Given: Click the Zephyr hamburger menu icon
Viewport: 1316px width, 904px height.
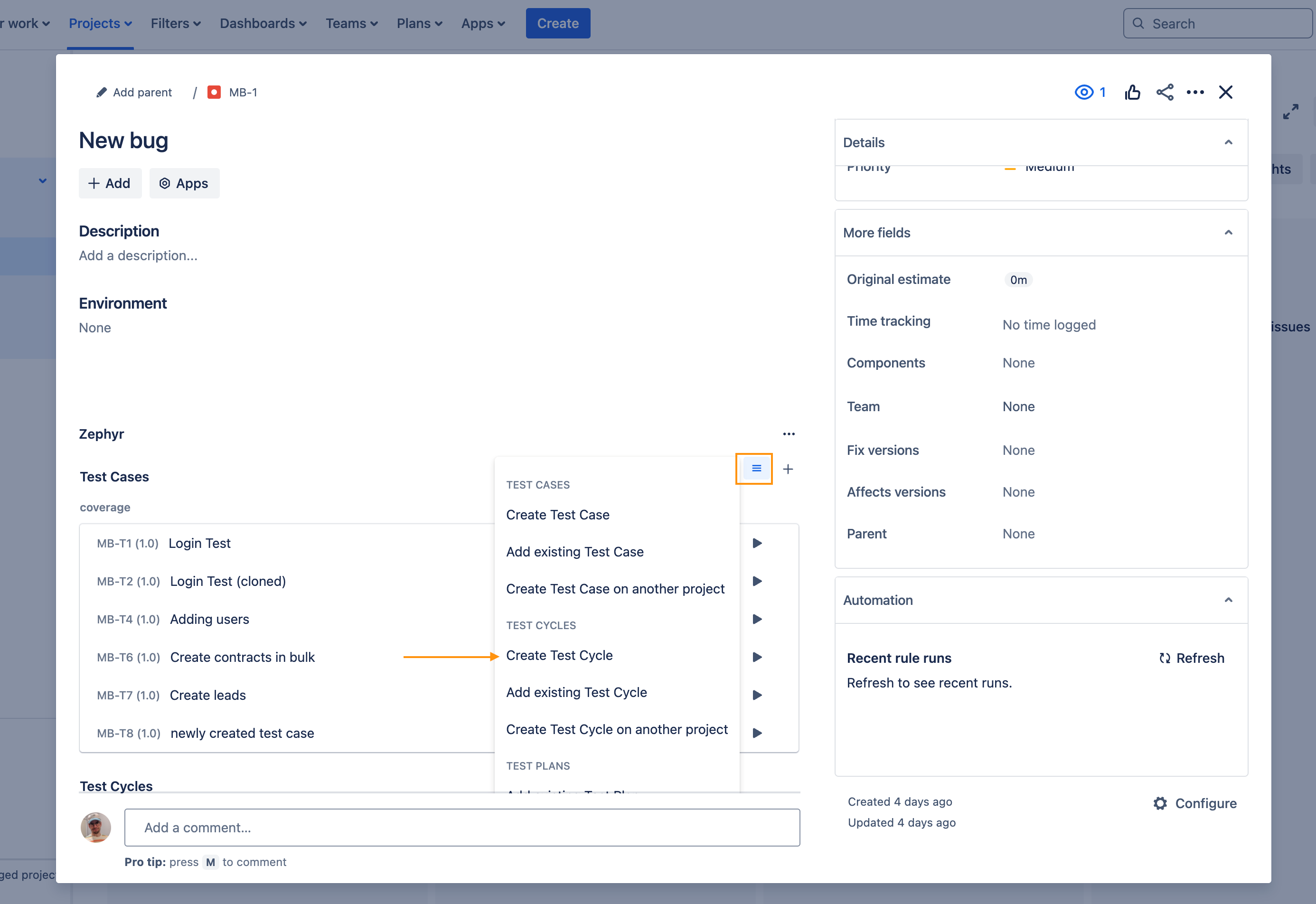Looking at the screenshot, I should (x=756, y=469).
